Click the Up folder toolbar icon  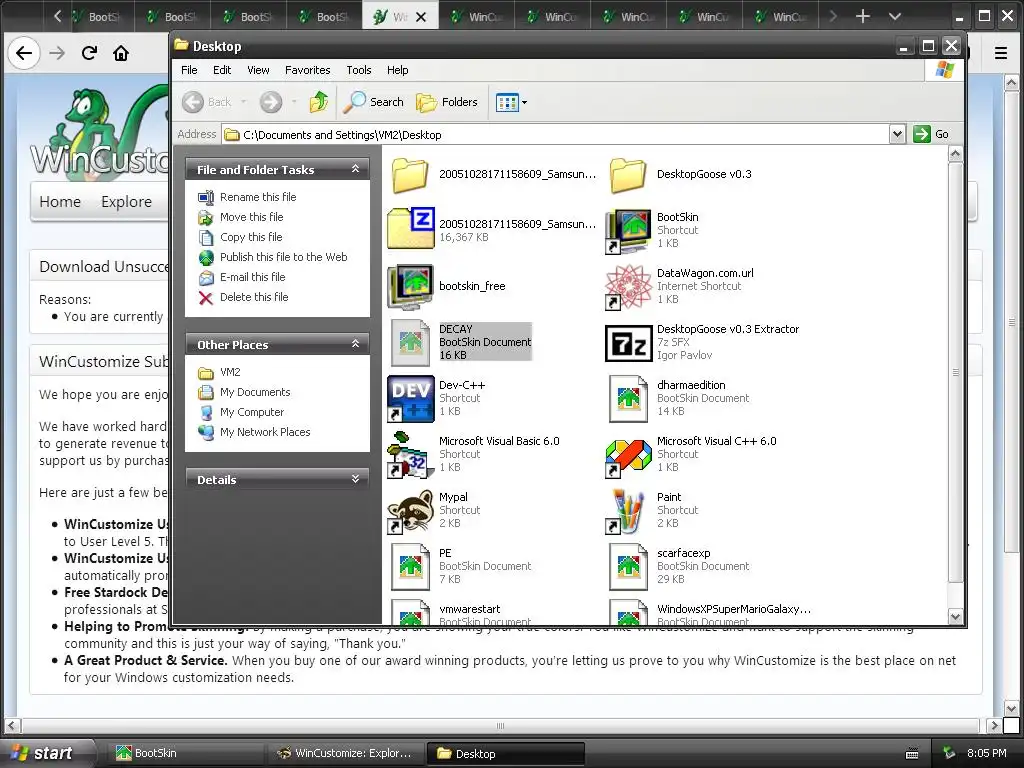[319, 102]
